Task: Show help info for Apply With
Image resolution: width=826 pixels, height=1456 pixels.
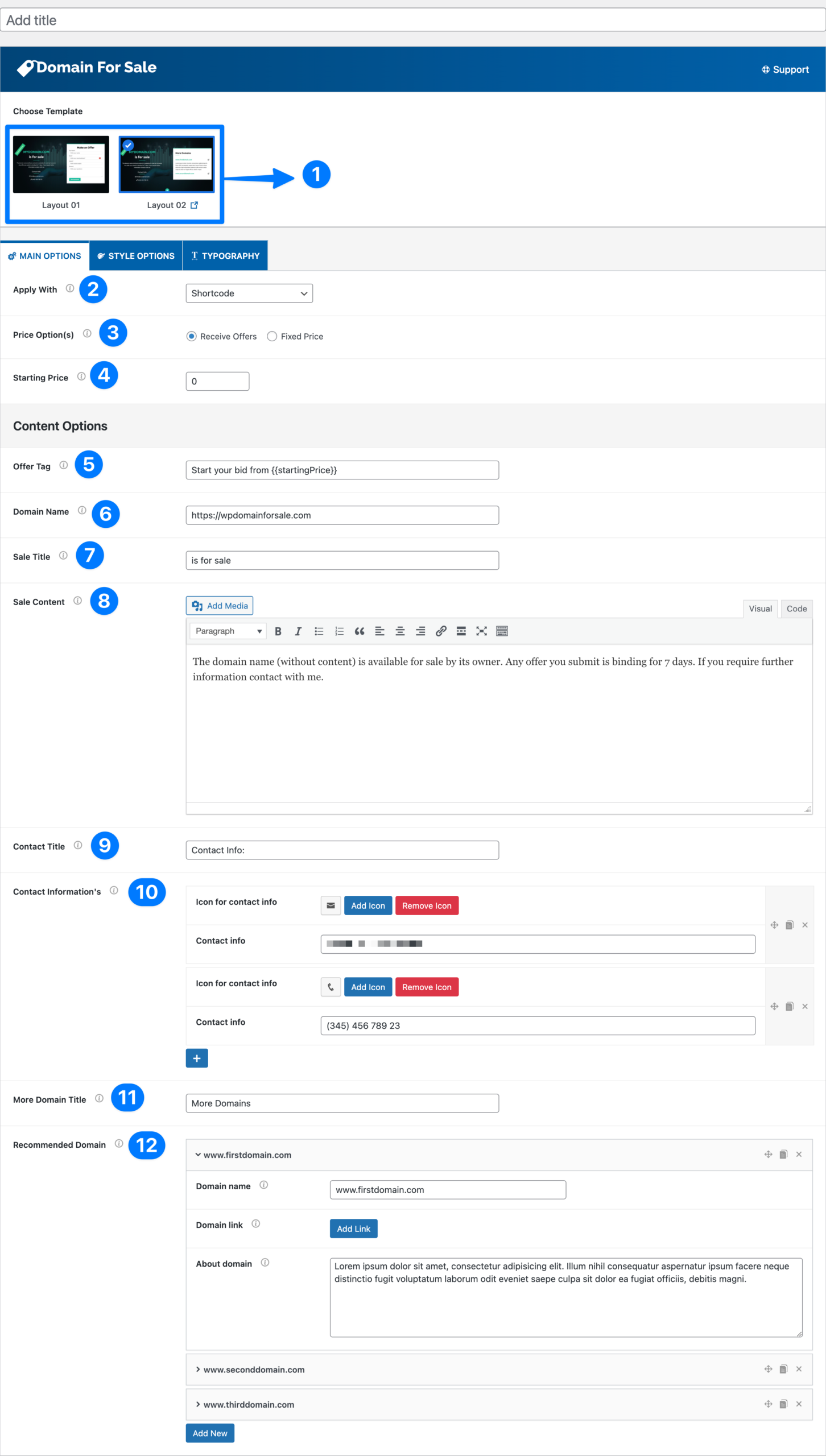Action: (70, 288)
